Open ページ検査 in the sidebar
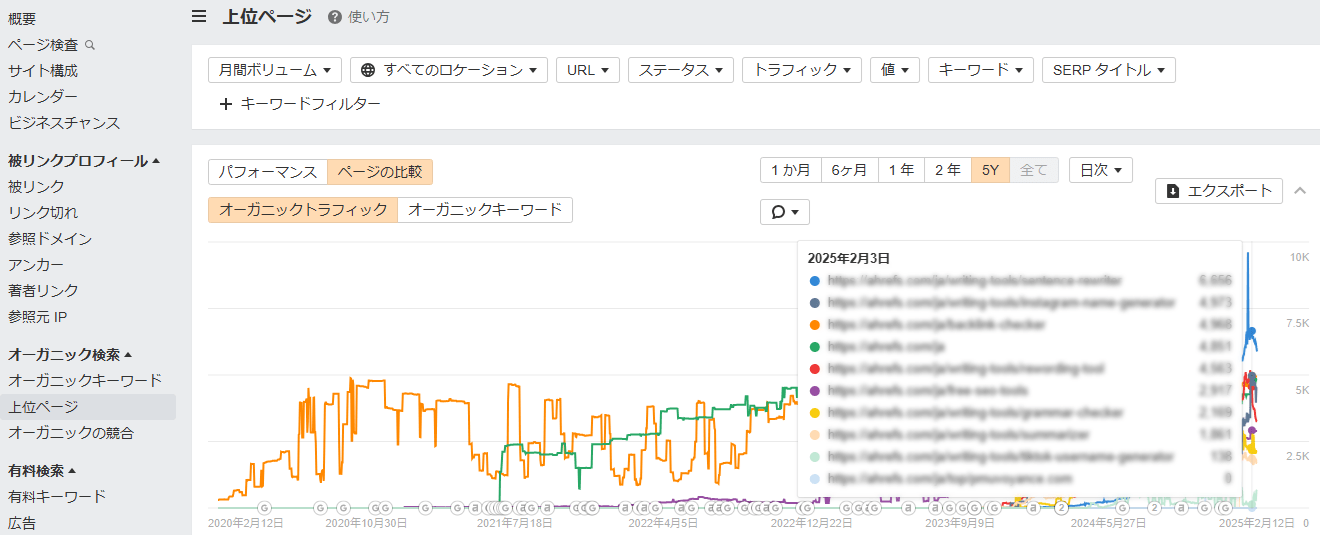 pos(44,45)
